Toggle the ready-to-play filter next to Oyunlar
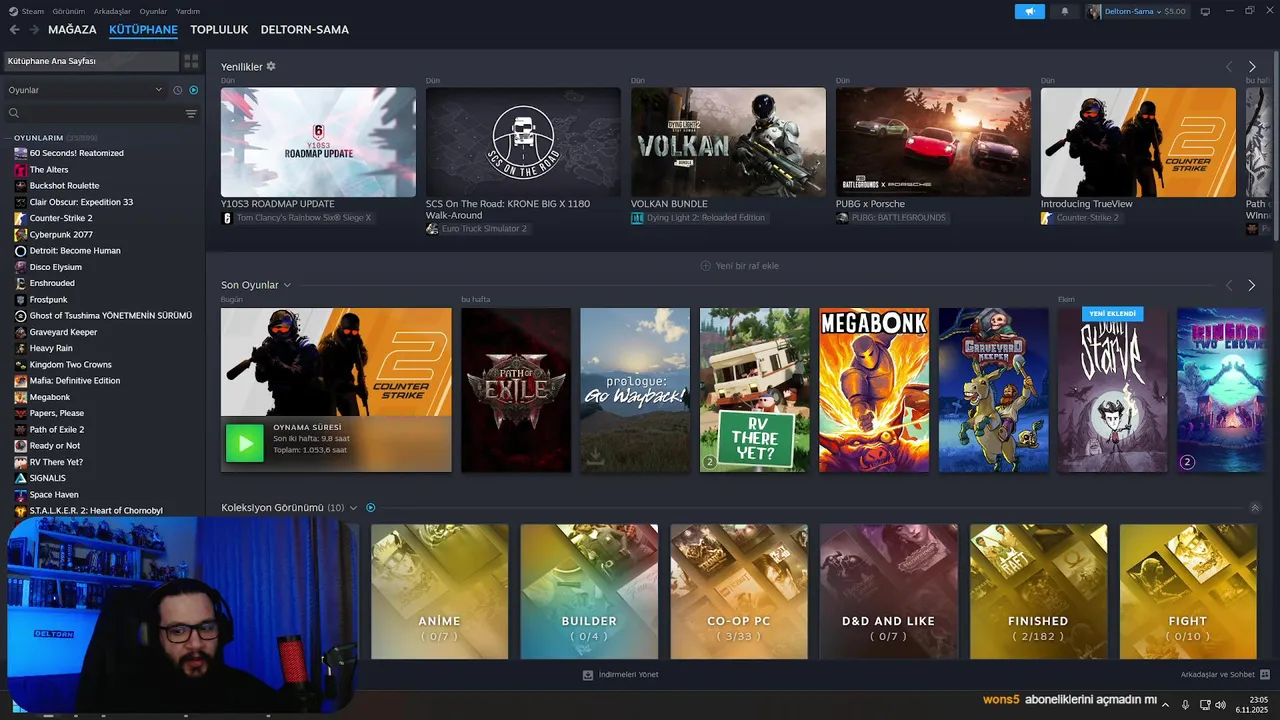 pyautogui.click(x=194, y=90)
